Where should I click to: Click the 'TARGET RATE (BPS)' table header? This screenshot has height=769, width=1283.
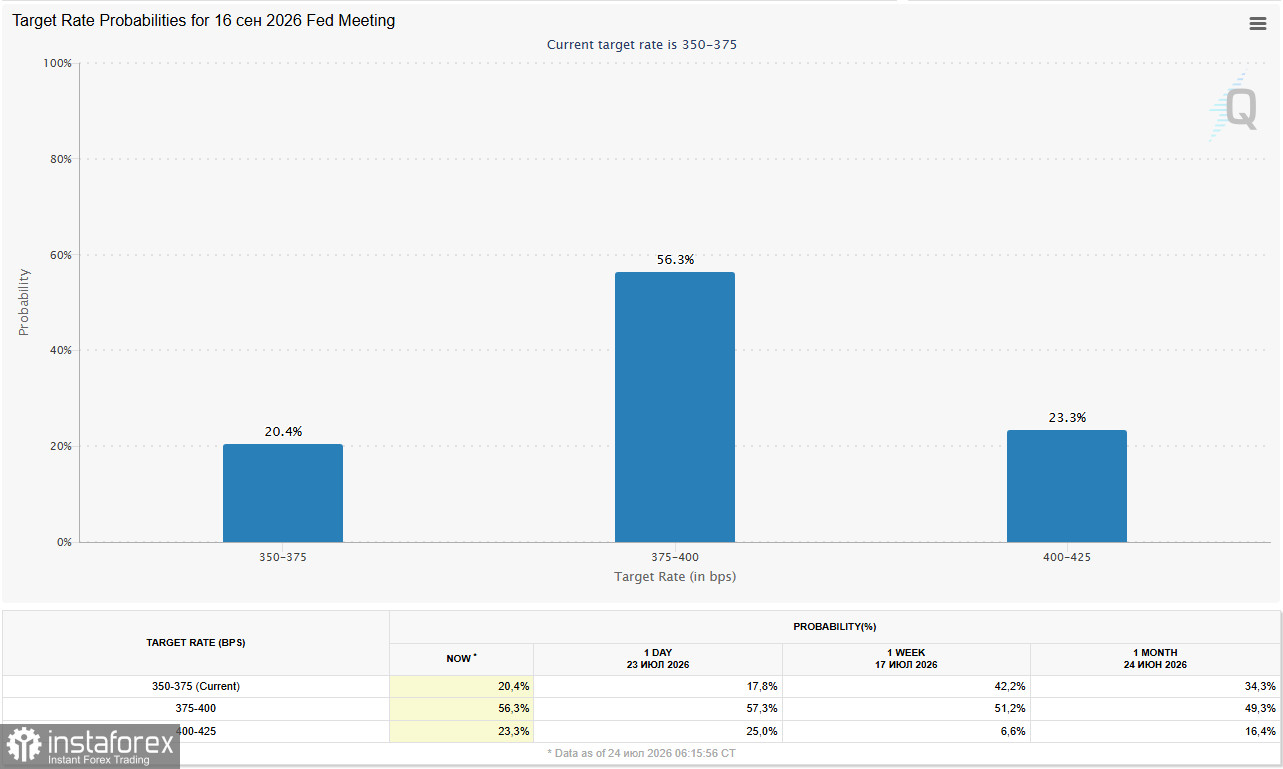196,643
